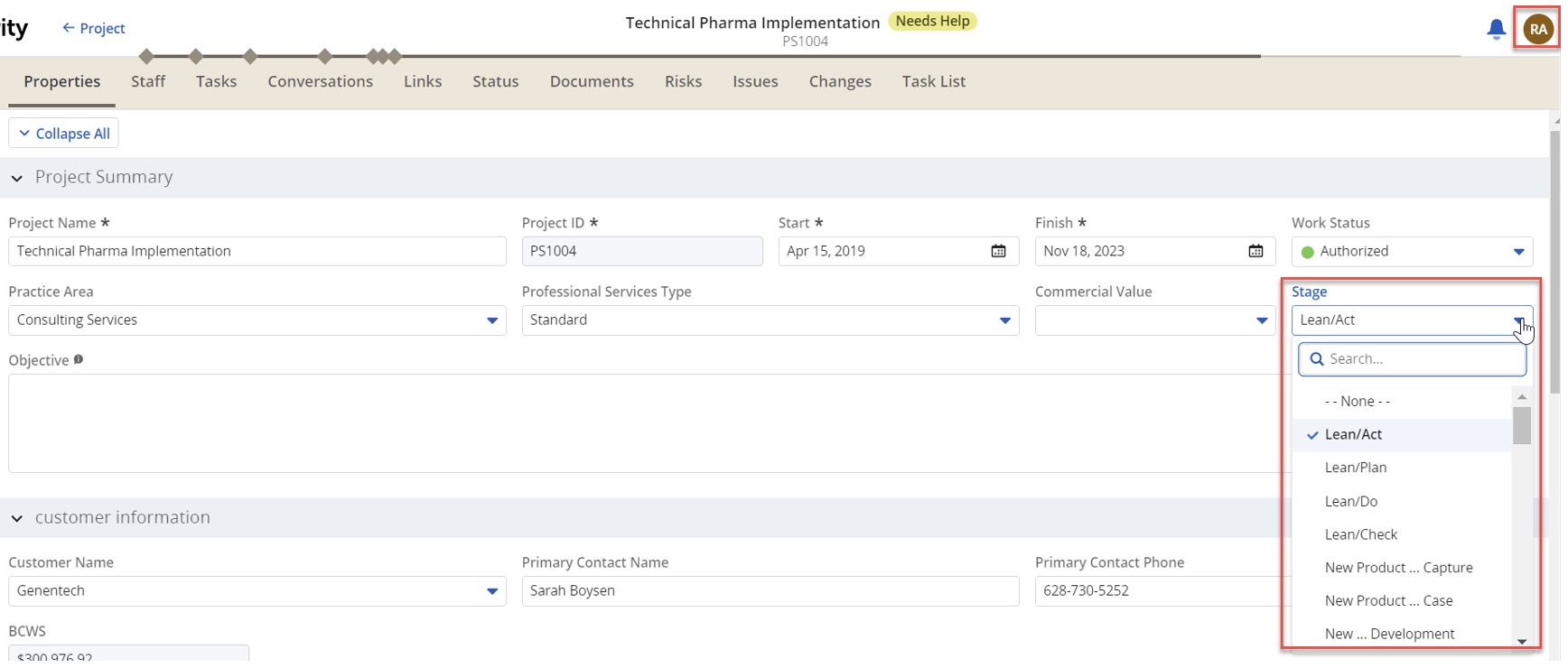Viewport: 1568px width, 668px height.
Task: Select Lean/Check stage option
Action: (x=1402, y=534)
